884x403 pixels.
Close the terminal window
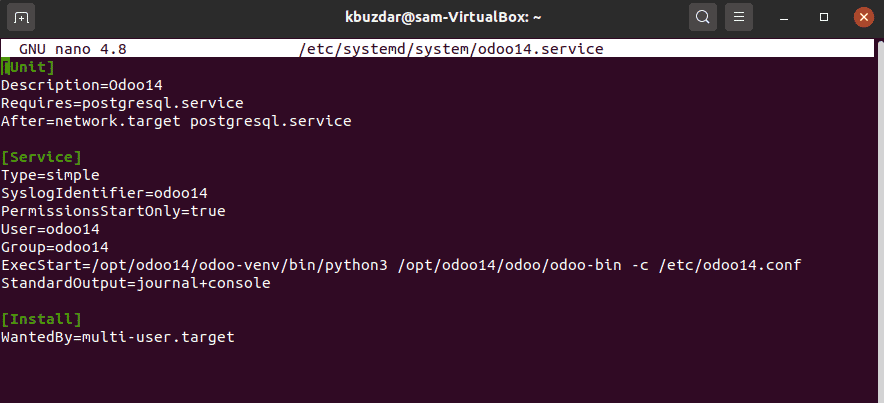click(864, 17)
